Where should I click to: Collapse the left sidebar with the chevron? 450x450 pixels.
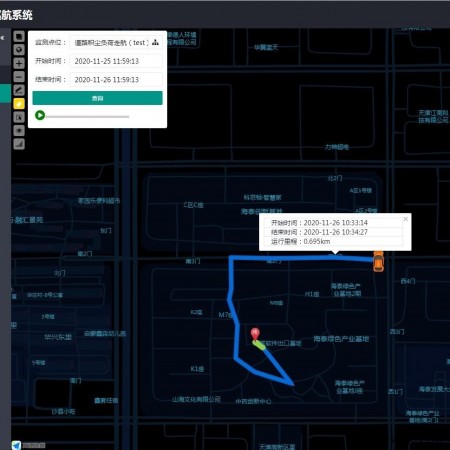pyautogui.click(x=3, y=38)
